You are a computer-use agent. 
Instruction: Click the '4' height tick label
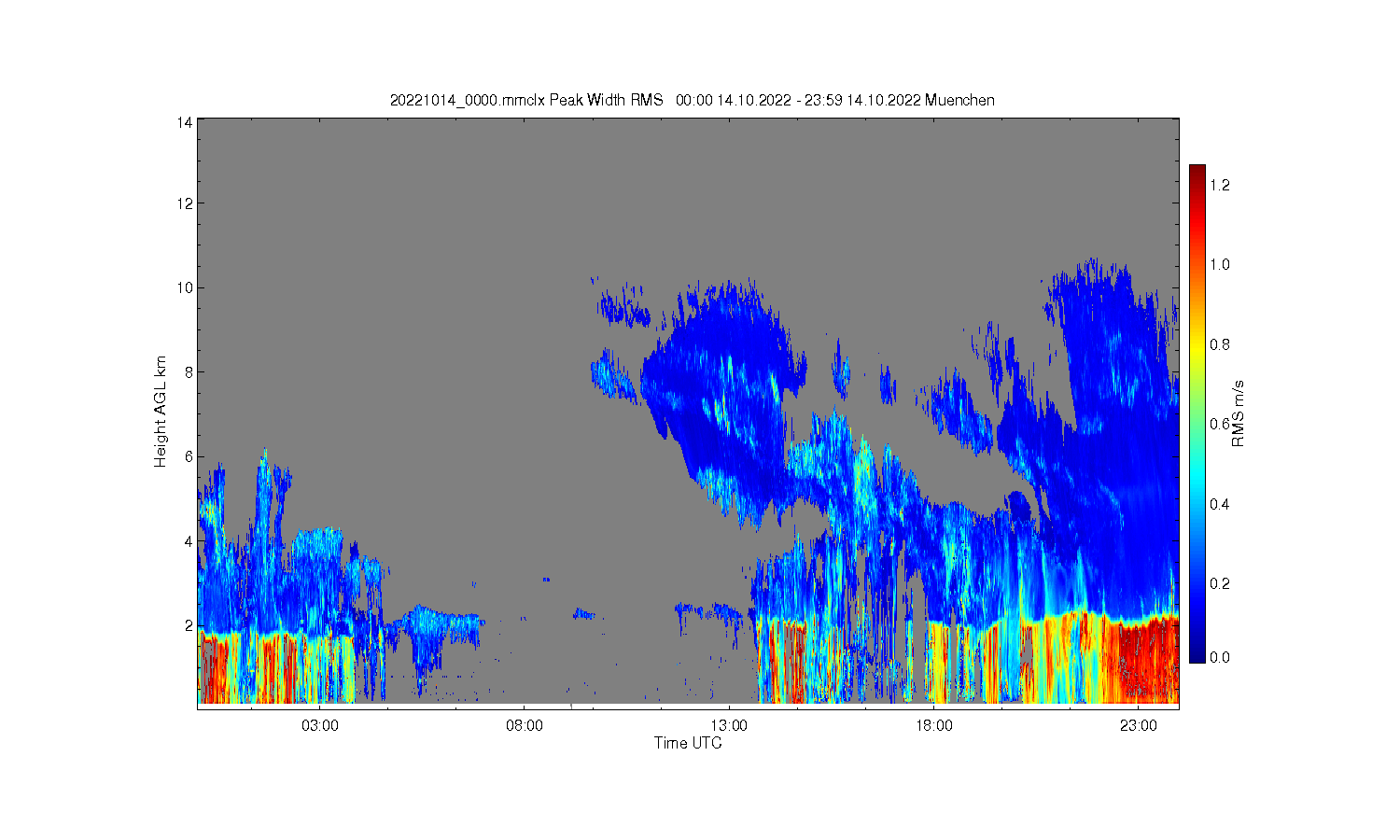189,540
